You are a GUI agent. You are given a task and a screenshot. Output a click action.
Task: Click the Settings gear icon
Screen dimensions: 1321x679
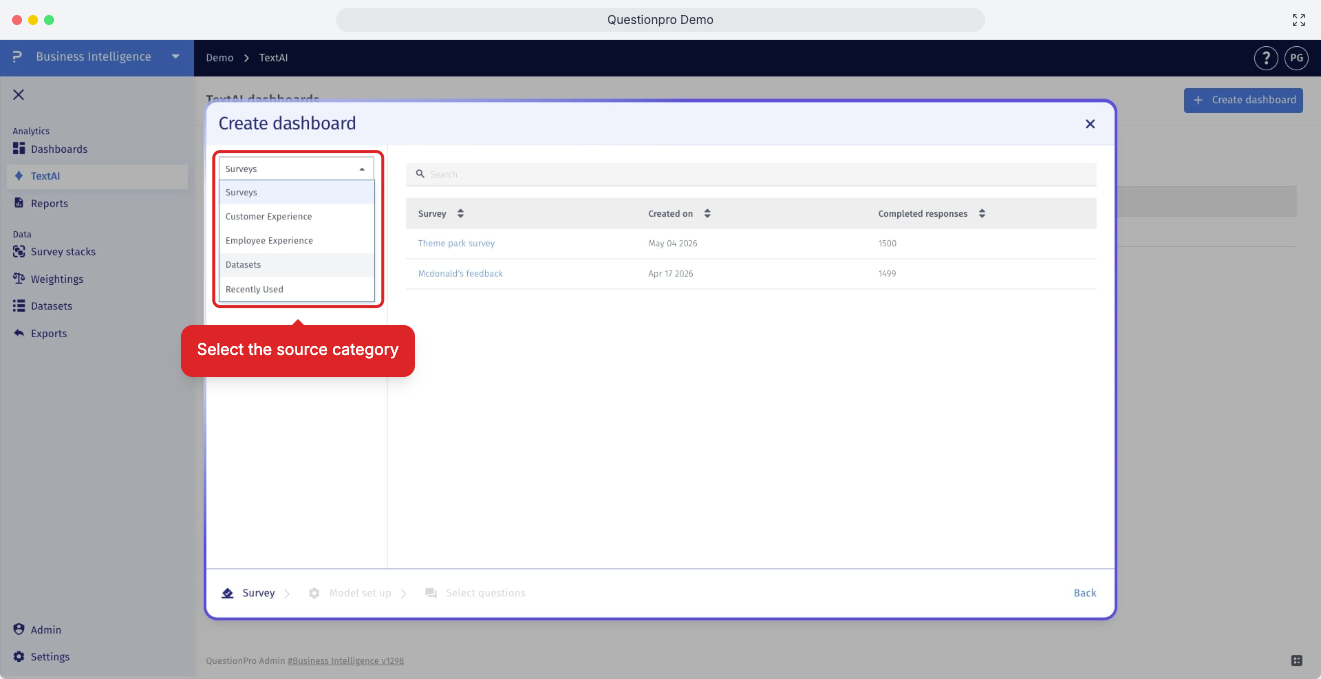19,657
